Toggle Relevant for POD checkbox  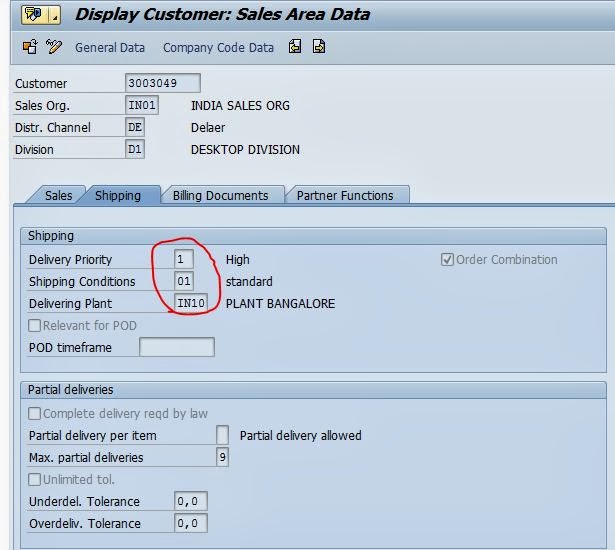pos(35,325)
